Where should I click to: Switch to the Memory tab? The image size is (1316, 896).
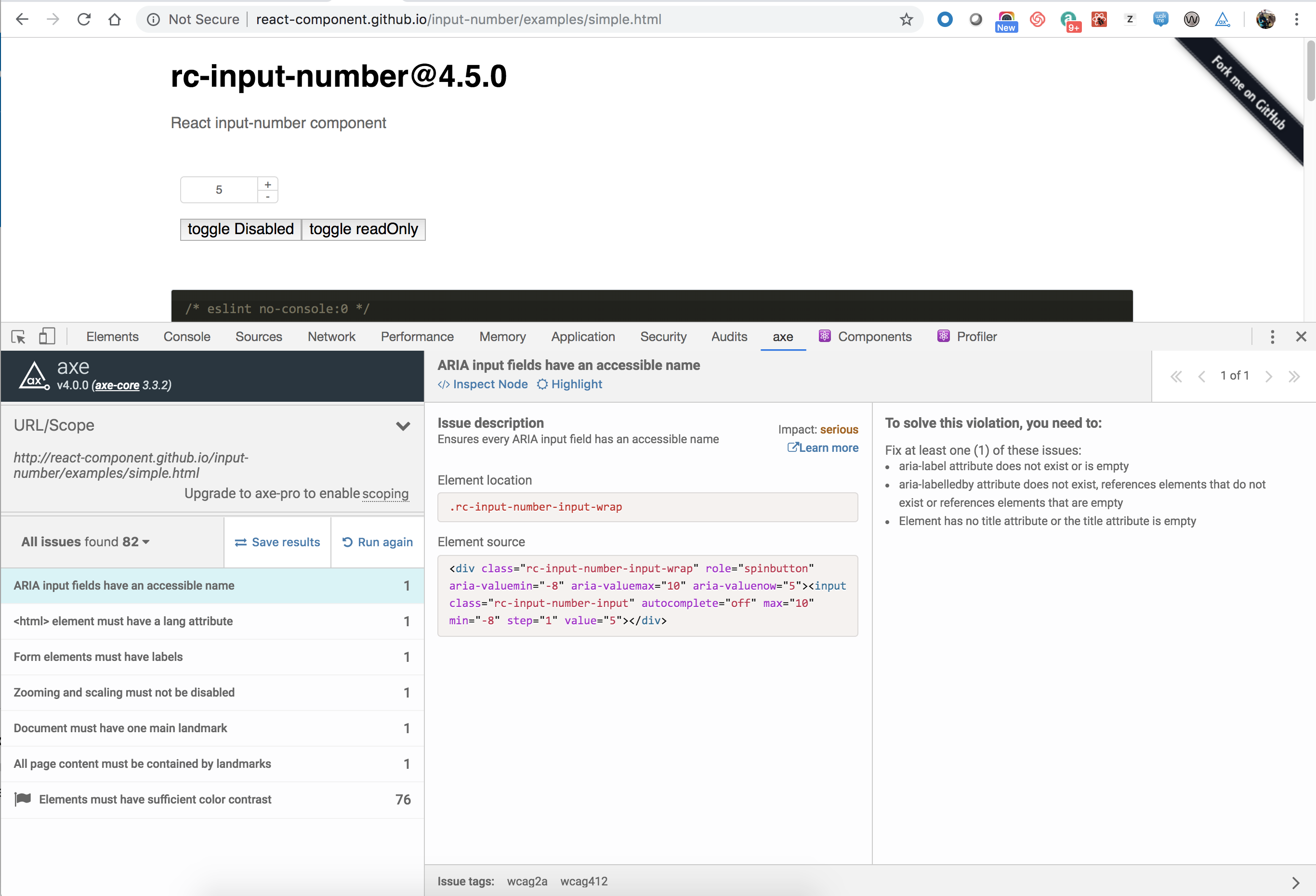(x=503, y=337)
